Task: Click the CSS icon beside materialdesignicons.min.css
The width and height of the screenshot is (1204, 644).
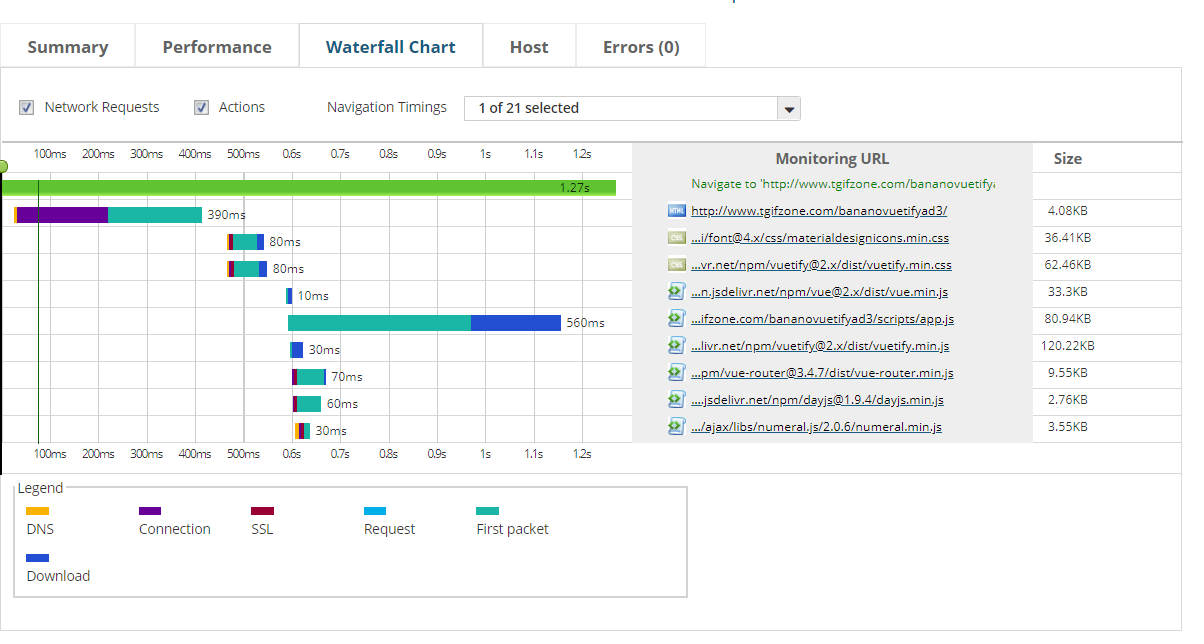Action: [x=677, y=238]
